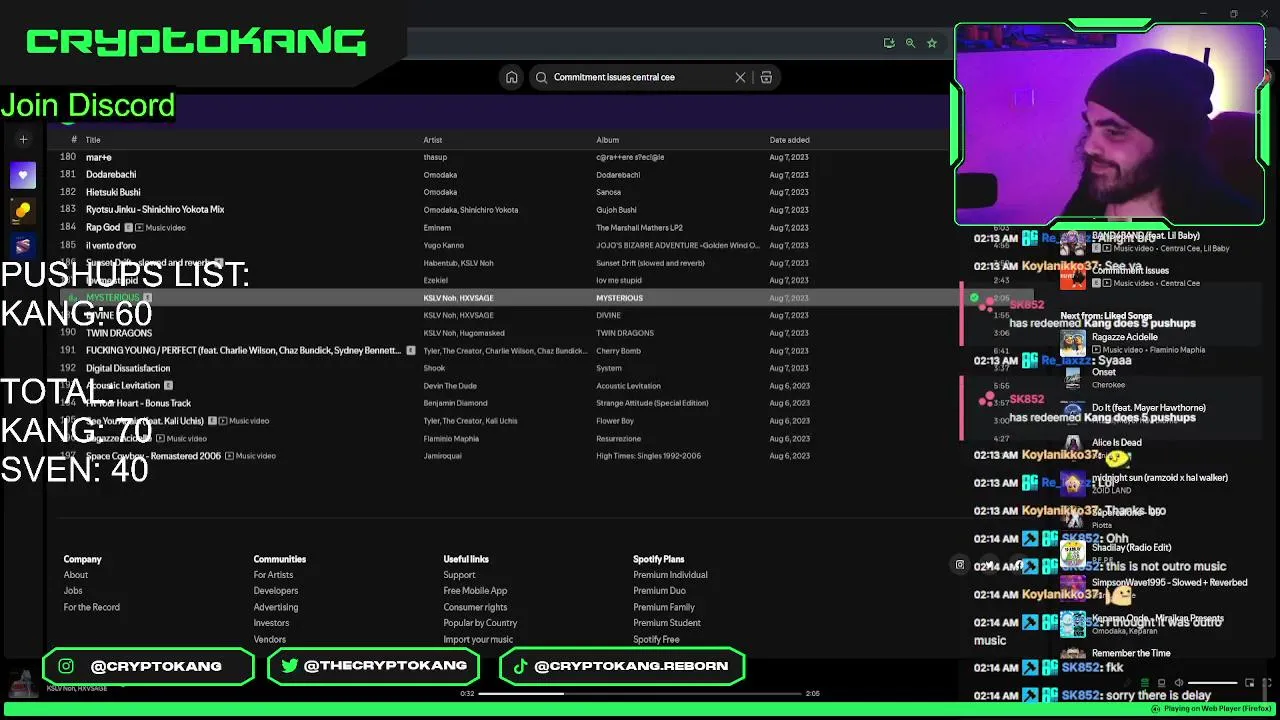This screenshot has width=1280, height=720.
Task: Open Liked Songs heart thumbnail in sidebar
Action: [x=23, y=175]
